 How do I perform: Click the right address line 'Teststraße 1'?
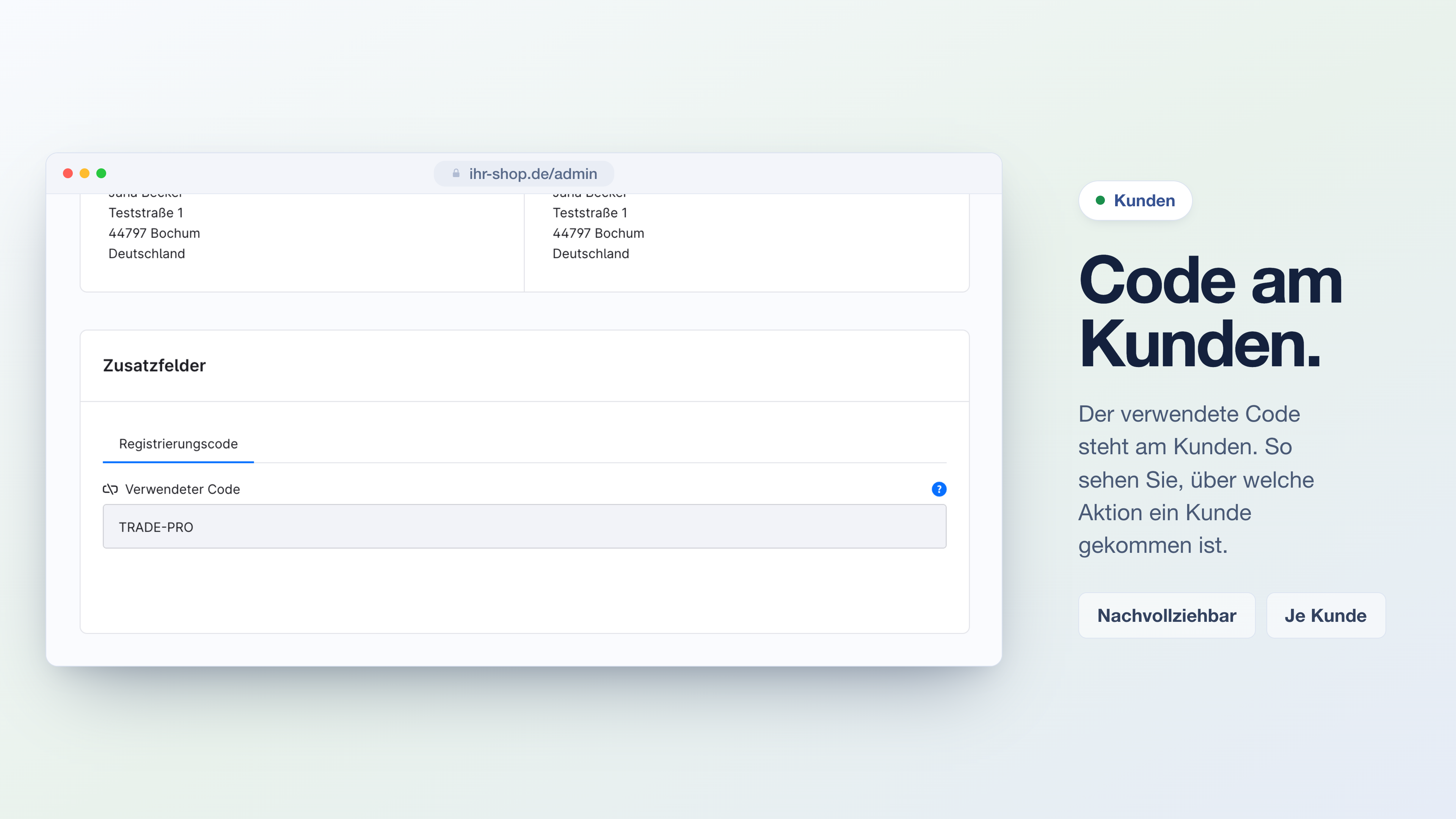tap(590, 213)
